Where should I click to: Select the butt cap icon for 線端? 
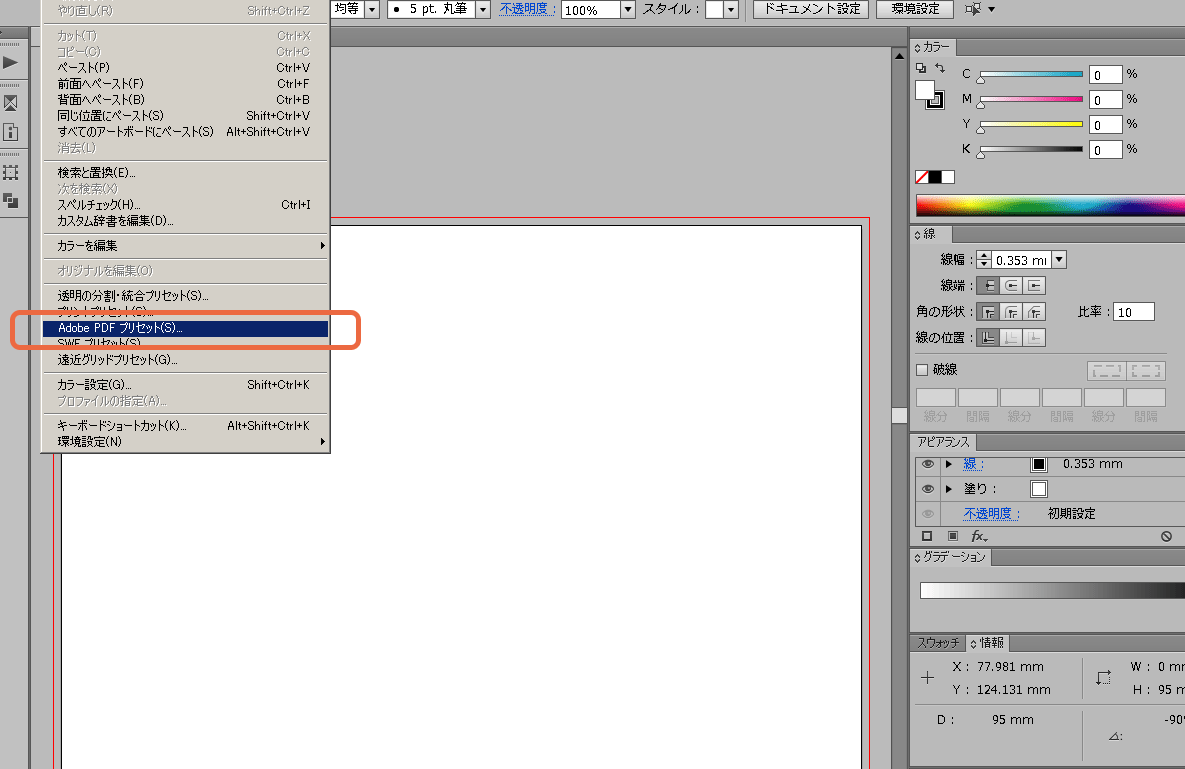[989, 286]
